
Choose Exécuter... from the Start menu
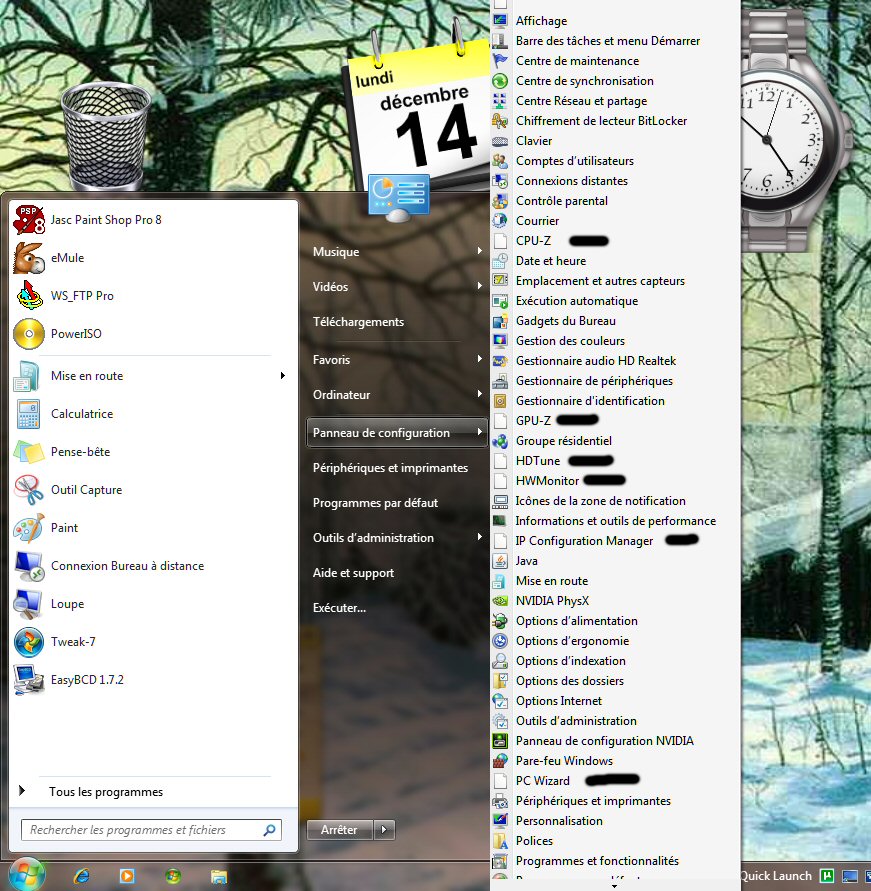(x=339, y=608)
